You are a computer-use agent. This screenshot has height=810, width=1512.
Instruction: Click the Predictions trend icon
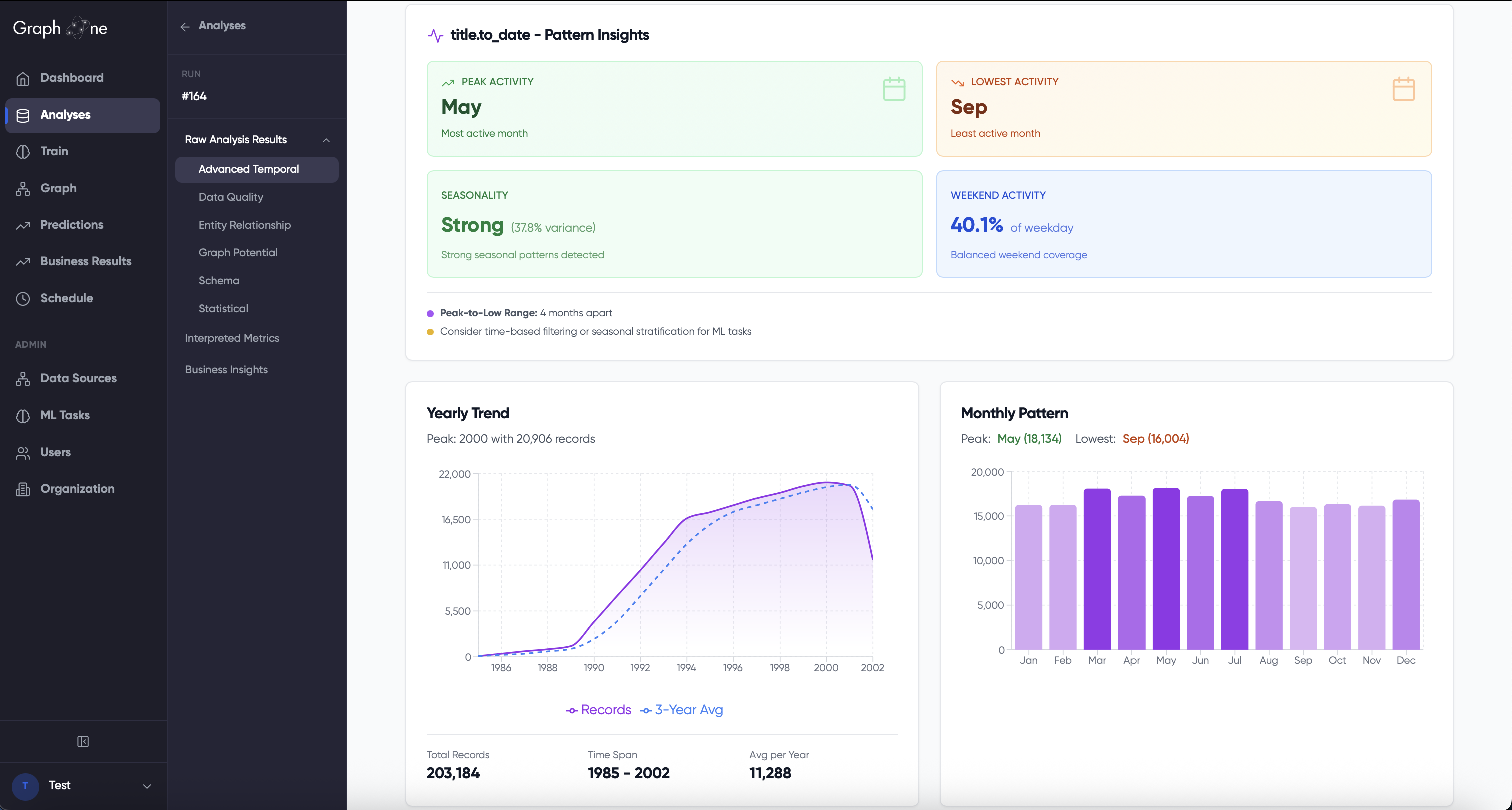click(x=23, y=225)
